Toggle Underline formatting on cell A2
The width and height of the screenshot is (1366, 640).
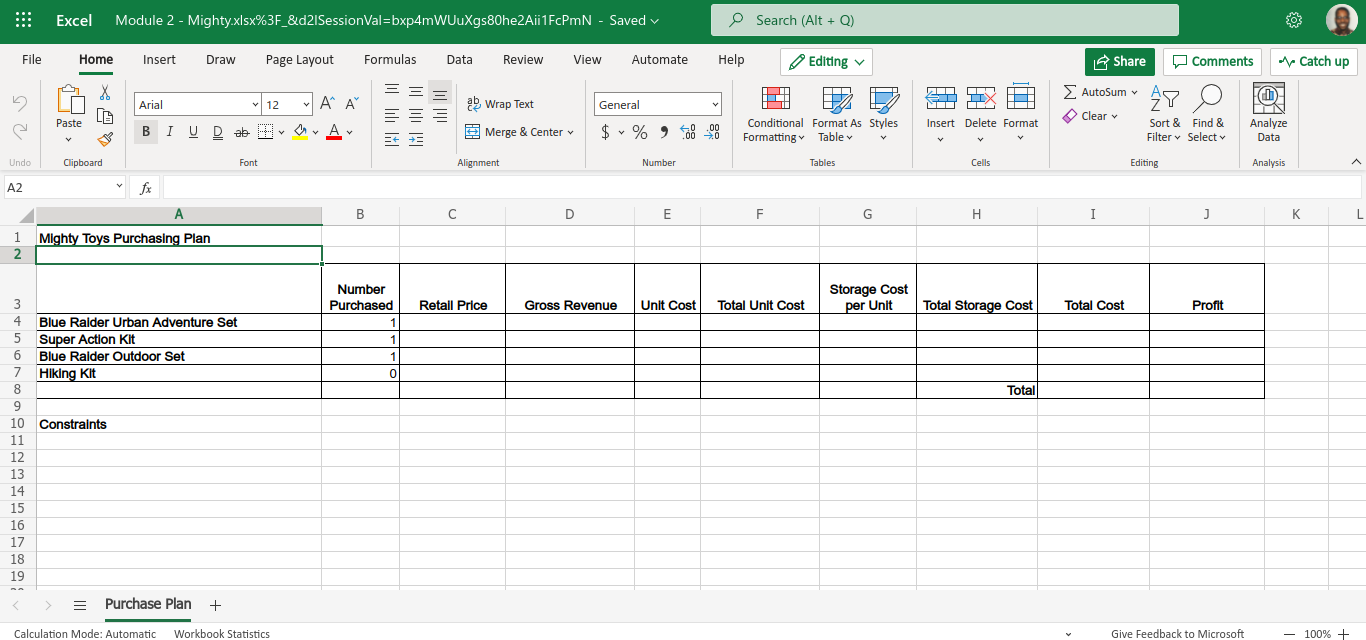pos(193,131)
